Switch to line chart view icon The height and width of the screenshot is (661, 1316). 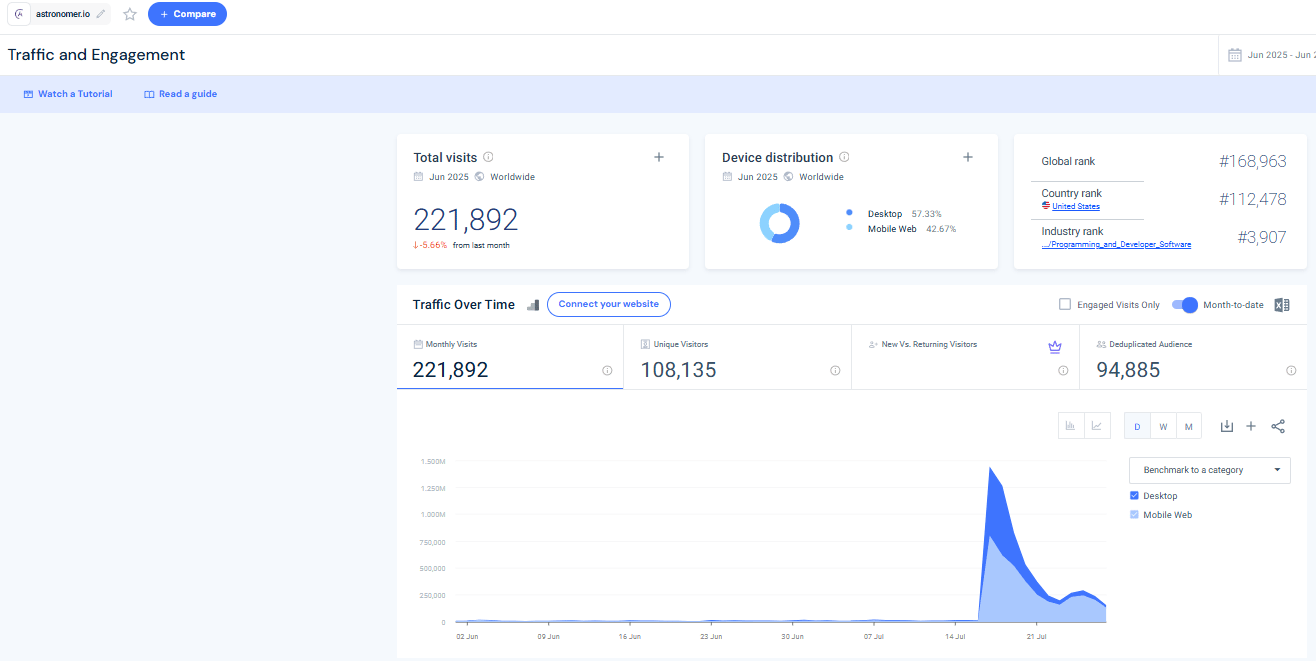coord(1097,426)
